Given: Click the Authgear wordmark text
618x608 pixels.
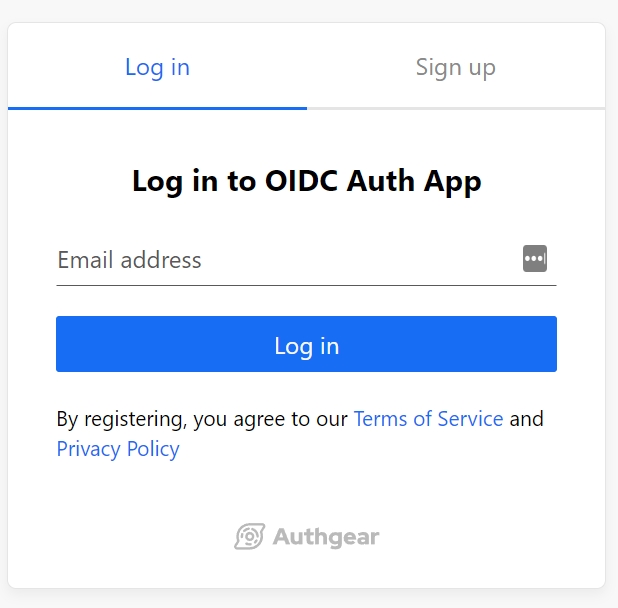Looking at the screenshot, I should [326, 537].
